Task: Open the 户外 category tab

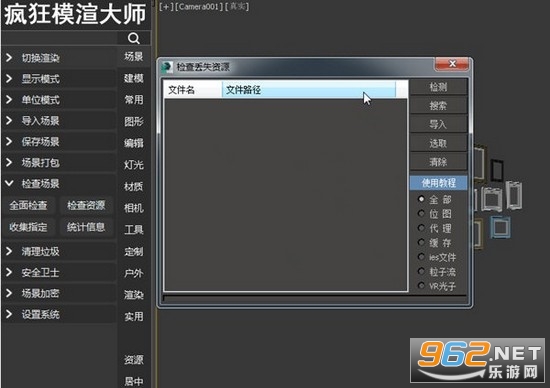Action: (x=134, y=273)
